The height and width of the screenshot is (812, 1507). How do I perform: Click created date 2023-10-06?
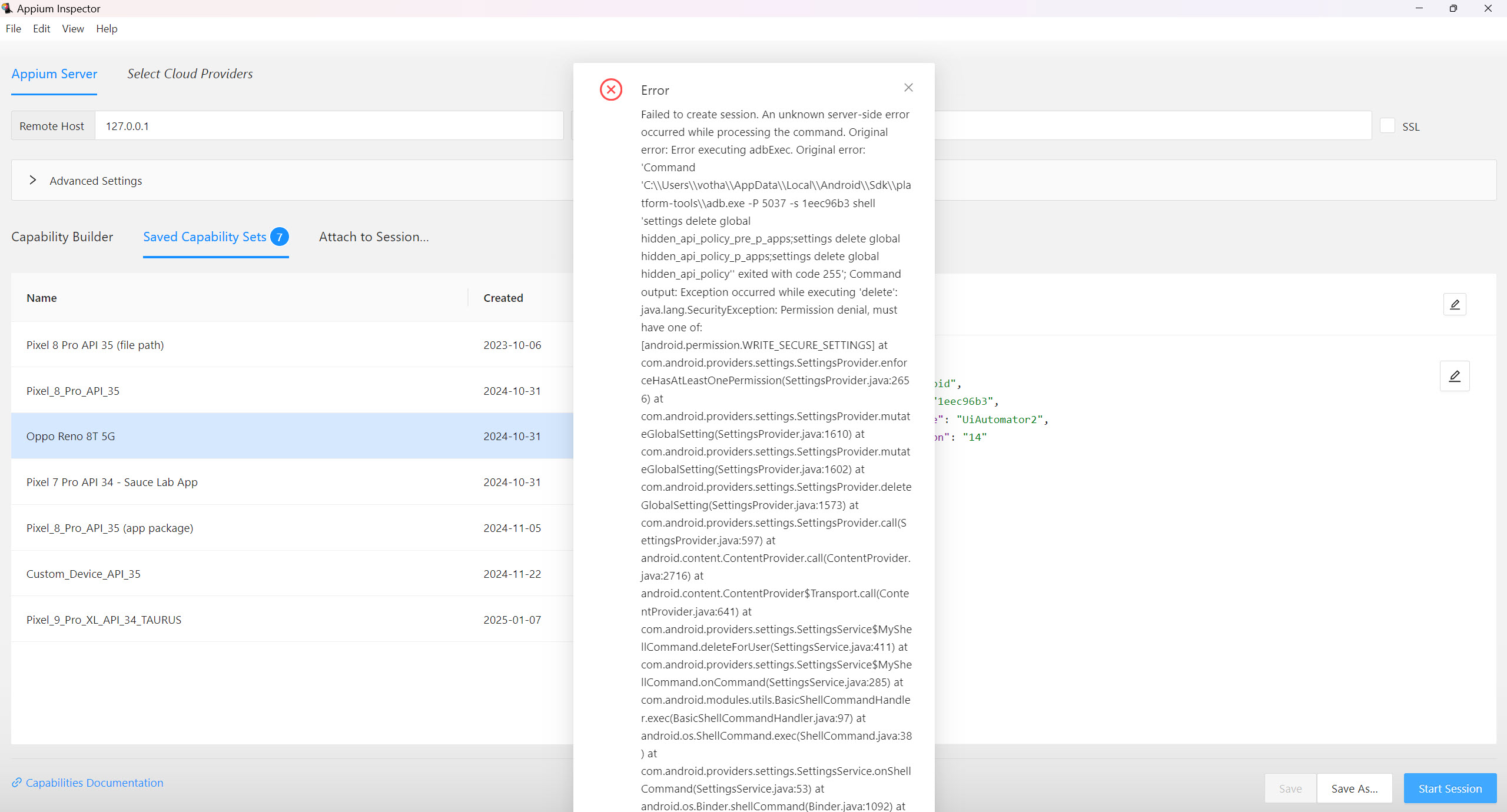tap(512, 345)
